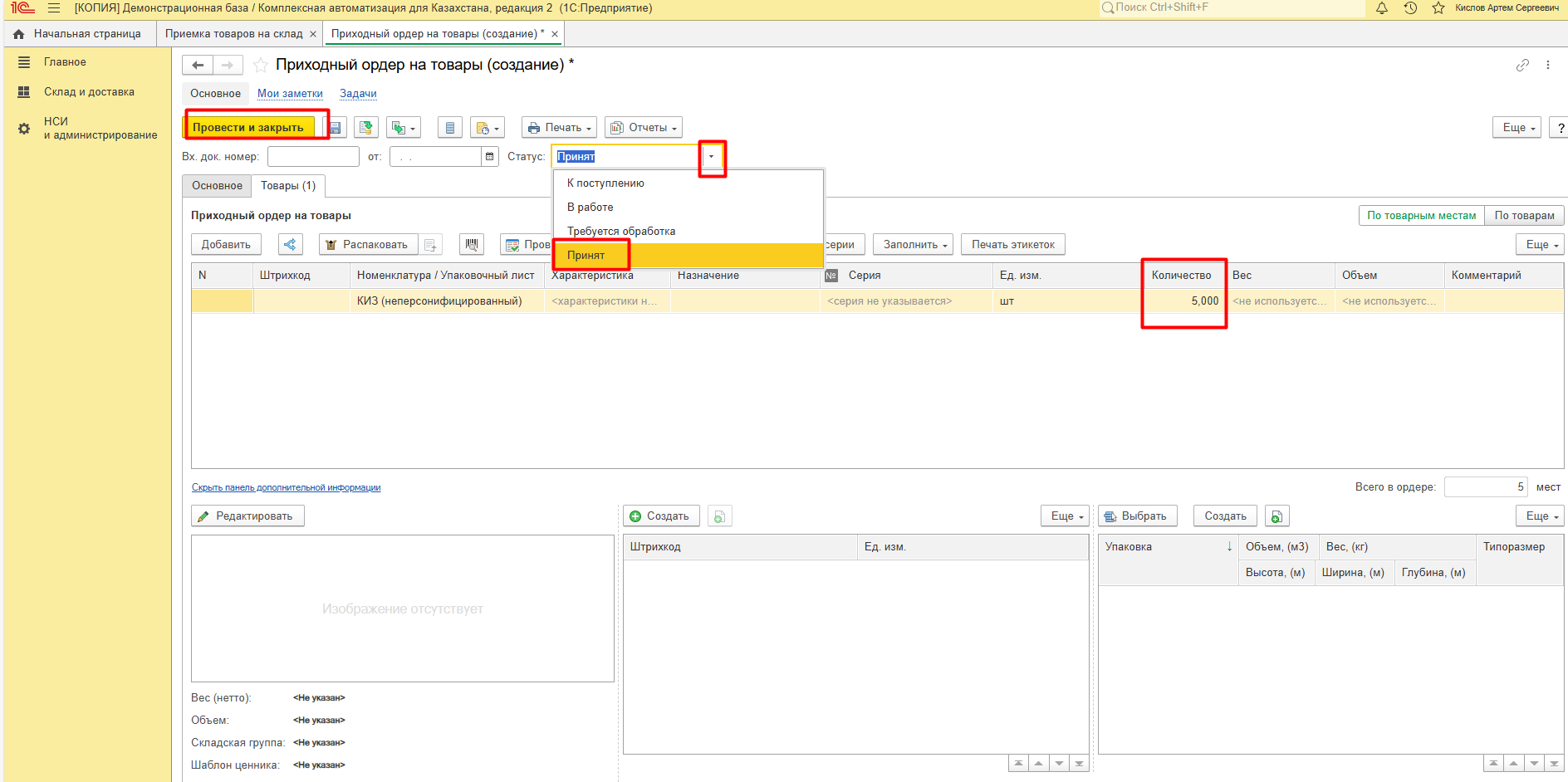Open the barcode search icon in goods toolbar
The image size is (1568, 782).
point(472,245)
